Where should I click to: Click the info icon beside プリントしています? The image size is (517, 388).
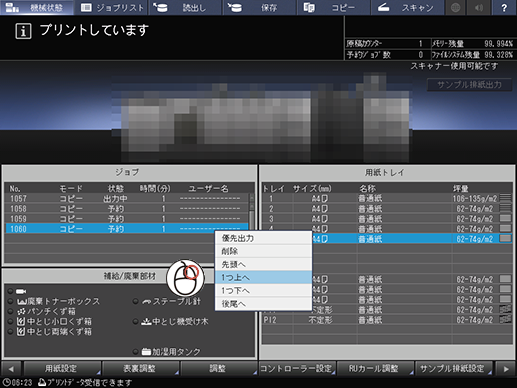coord(23,31)
